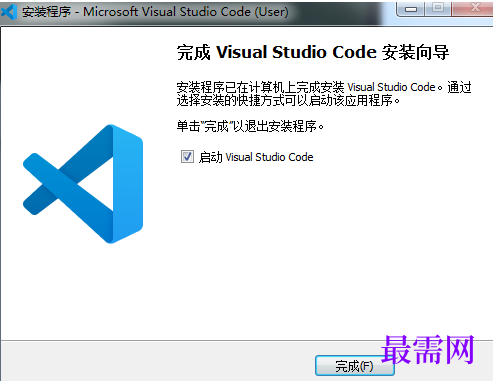Image resolution: width=493 pixels, height=381 pixels.
Task: Click the 通过 text at description line end
Action: [x=459, y=87]
